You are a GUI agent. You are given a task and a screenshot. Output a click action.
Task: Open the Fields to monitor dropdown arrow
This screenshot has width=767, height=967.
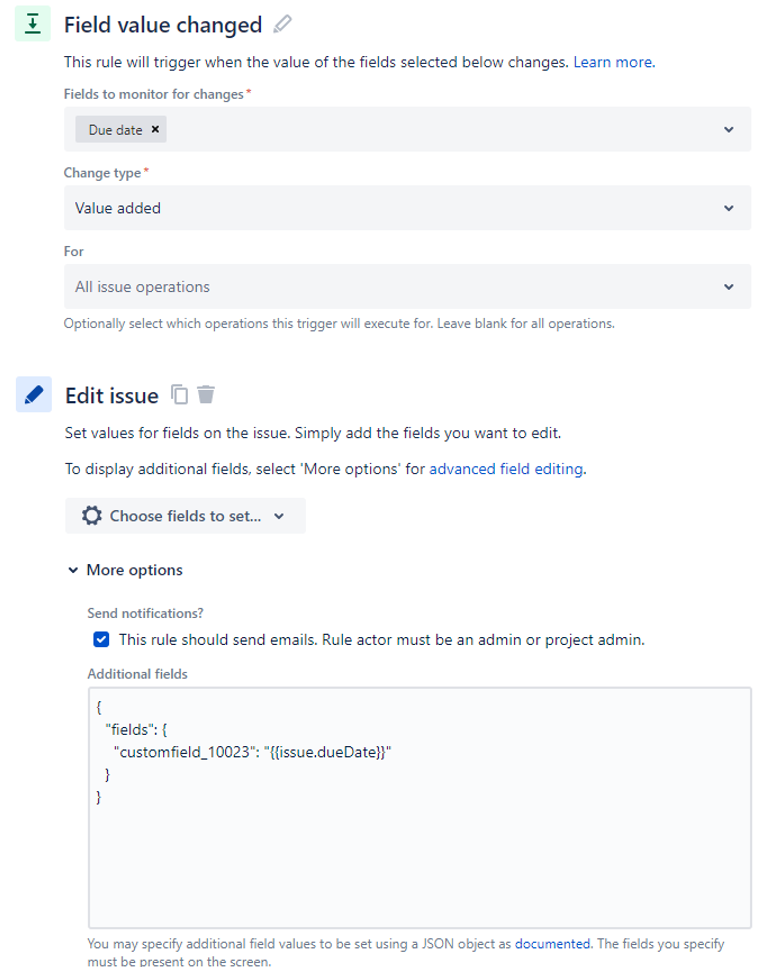729,130
